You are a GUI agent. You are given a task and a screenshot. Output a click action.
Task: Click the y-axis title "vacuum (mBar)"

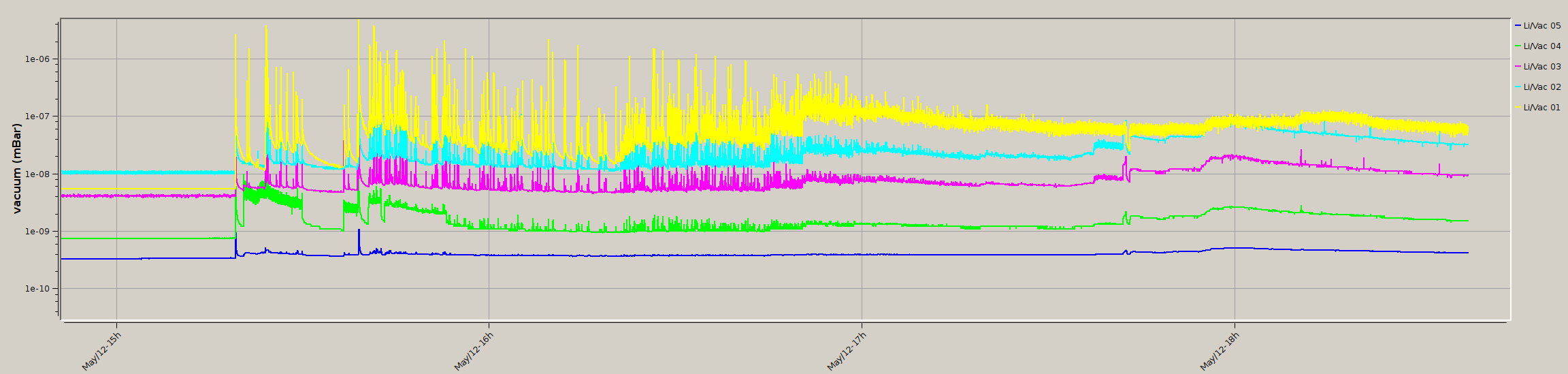click(x=17, y=168)
